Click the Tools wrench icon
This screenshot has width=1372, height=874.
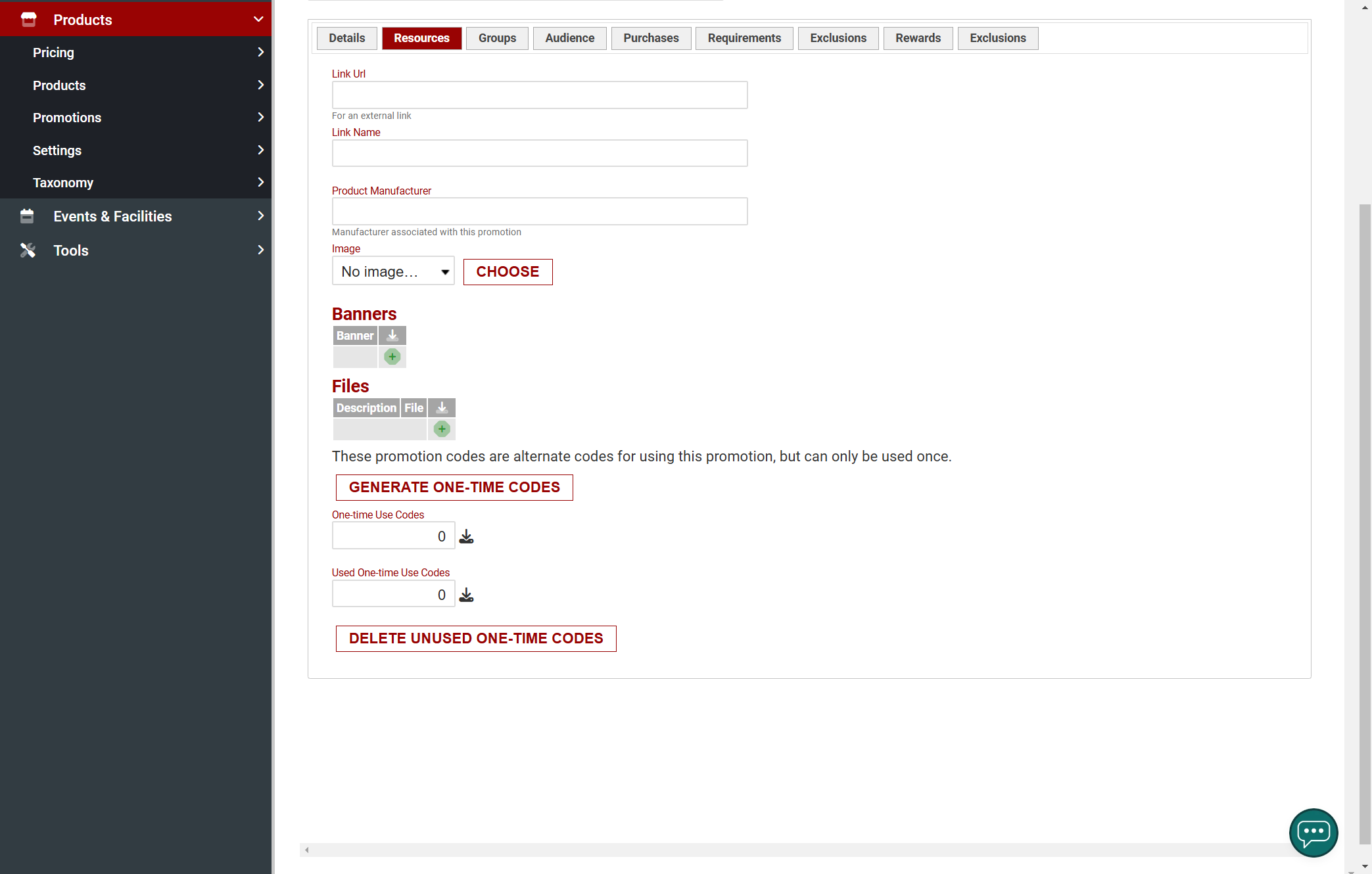(28, 250)
